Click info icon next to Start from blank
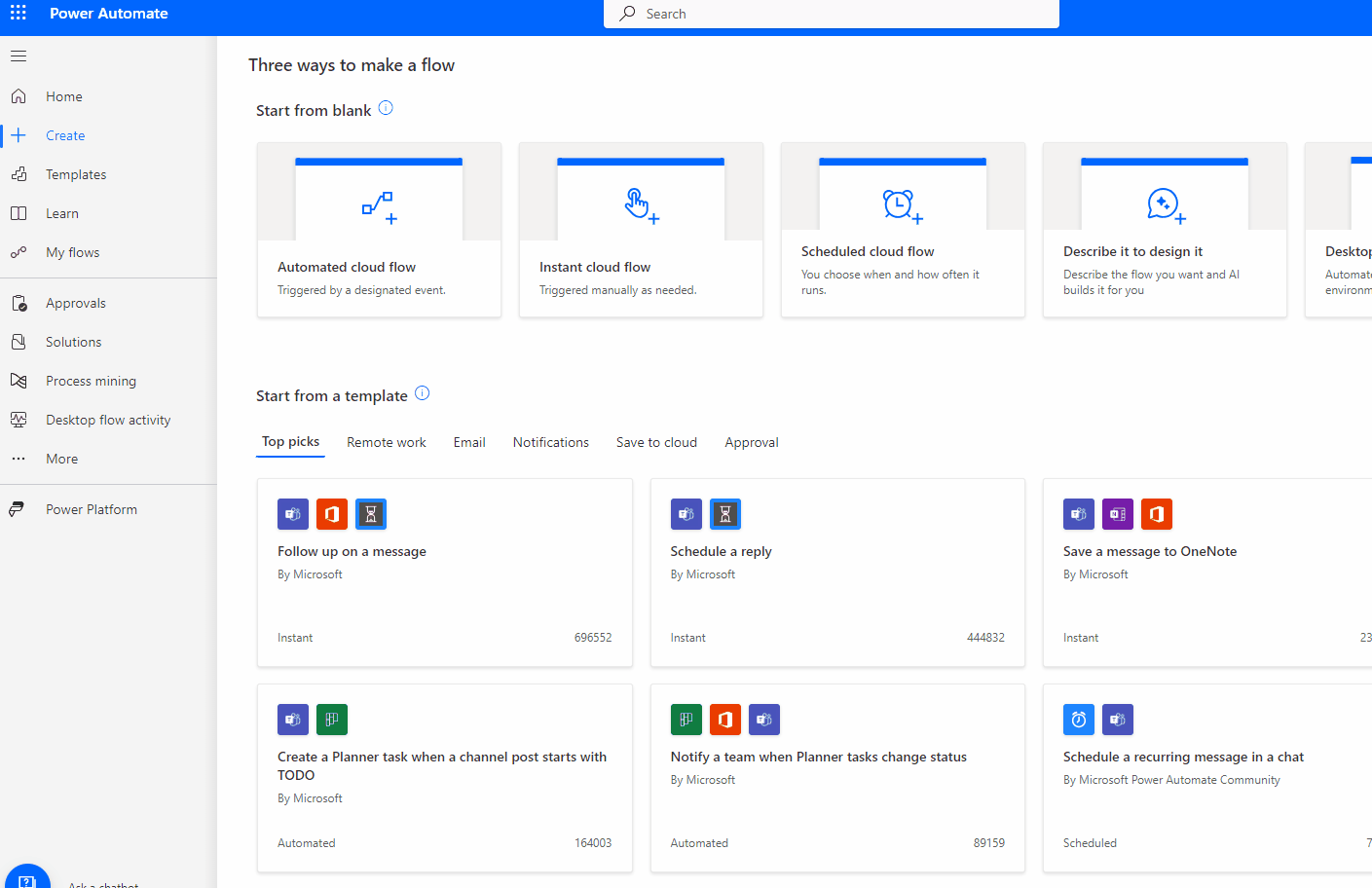This screenshot has width=1372, height=888. 386,108
